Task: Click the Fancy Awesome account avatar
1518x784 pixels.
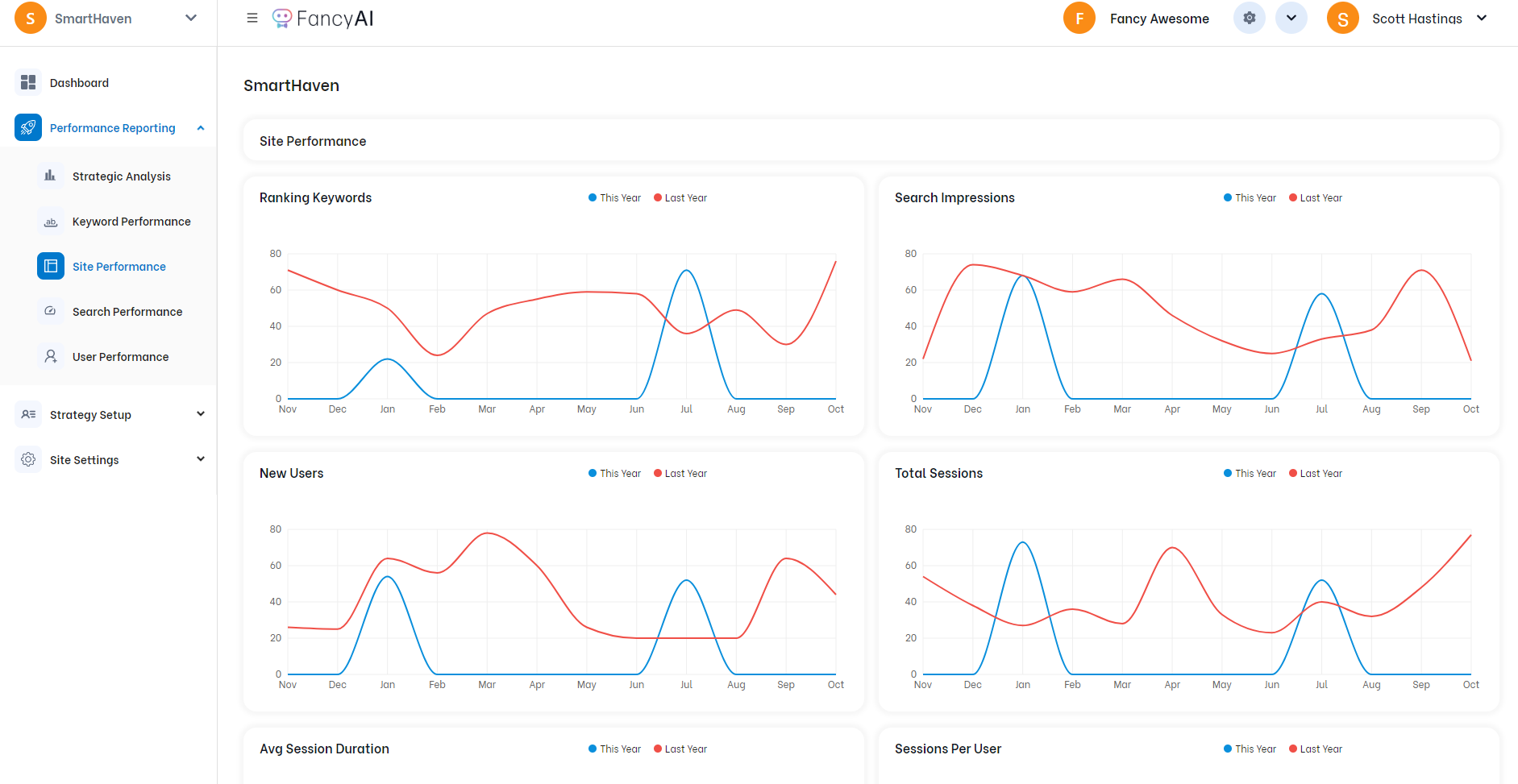Action: click(x=1079, y=19)
